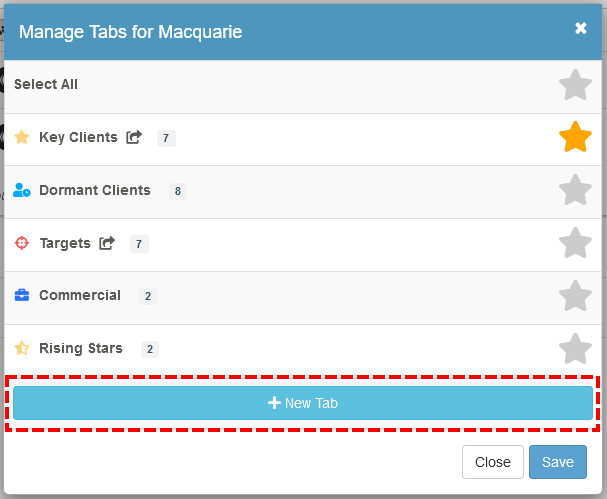Add a New Tab
Screen dimensions: 607x499
point(303,403)
